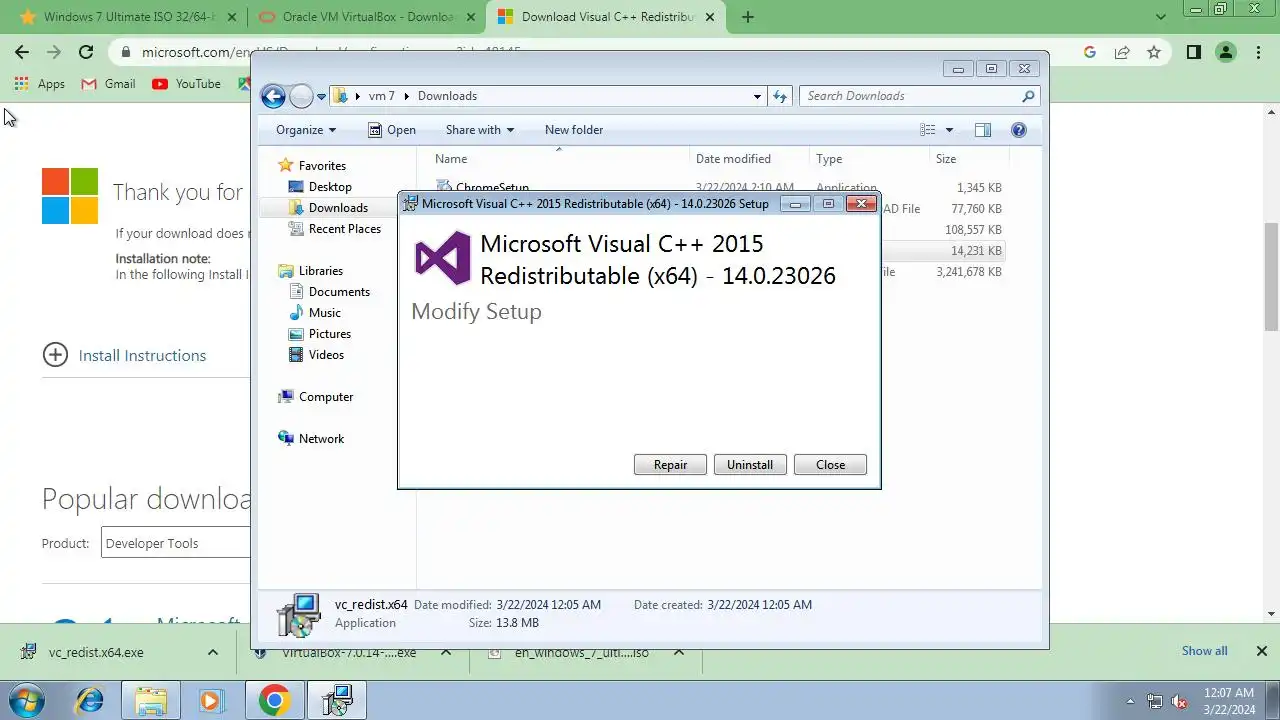Viewport: 1280px width, 720px height.
Task: Click the Google icon in address bar
Action: coord(1090,52)
